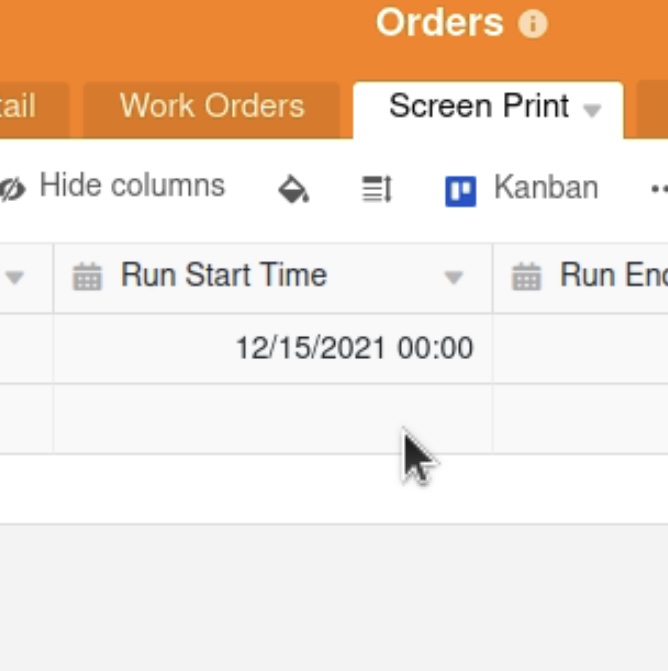Open dropdown arrow of the leftmost column
The height and width of the screenshot is (671, 668).
[14, 278]
